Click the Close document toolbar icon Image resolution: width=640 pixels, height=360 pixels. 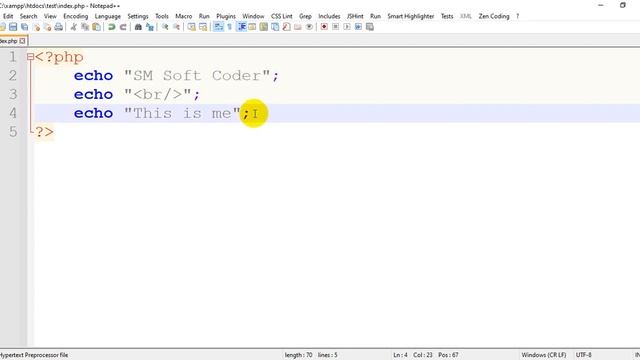coord(37,27)
